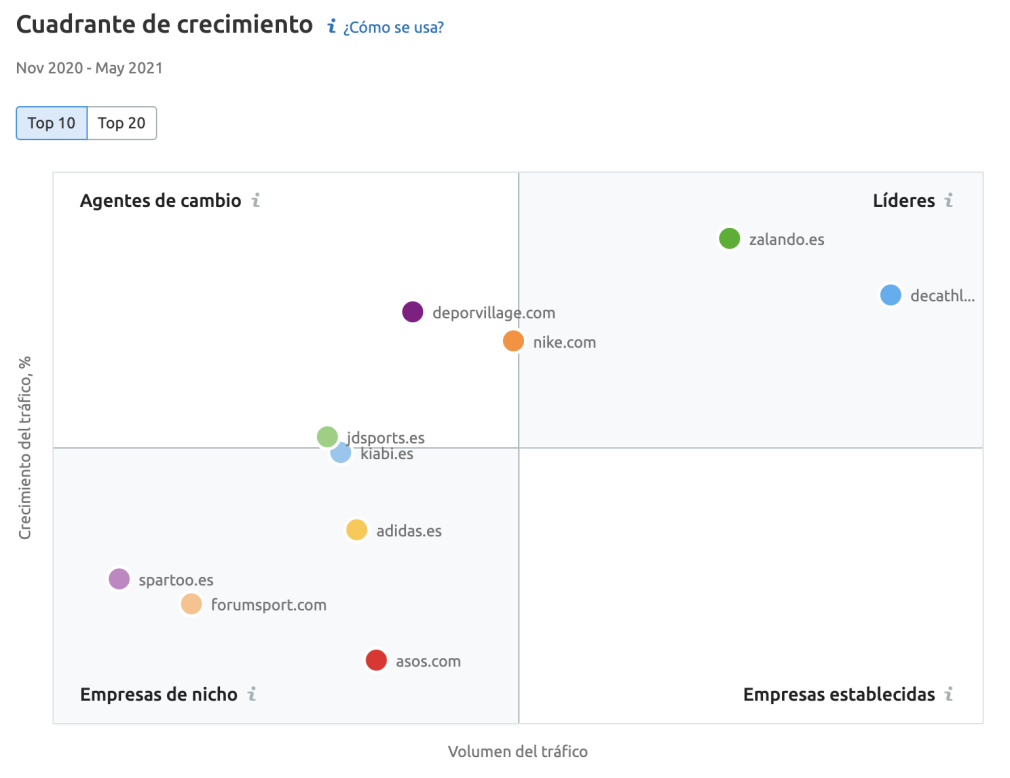Click info icon next to Cuadrante de crecimiento title
Viewport: 1010px width, 778px height.
click(x=332, y=27)
